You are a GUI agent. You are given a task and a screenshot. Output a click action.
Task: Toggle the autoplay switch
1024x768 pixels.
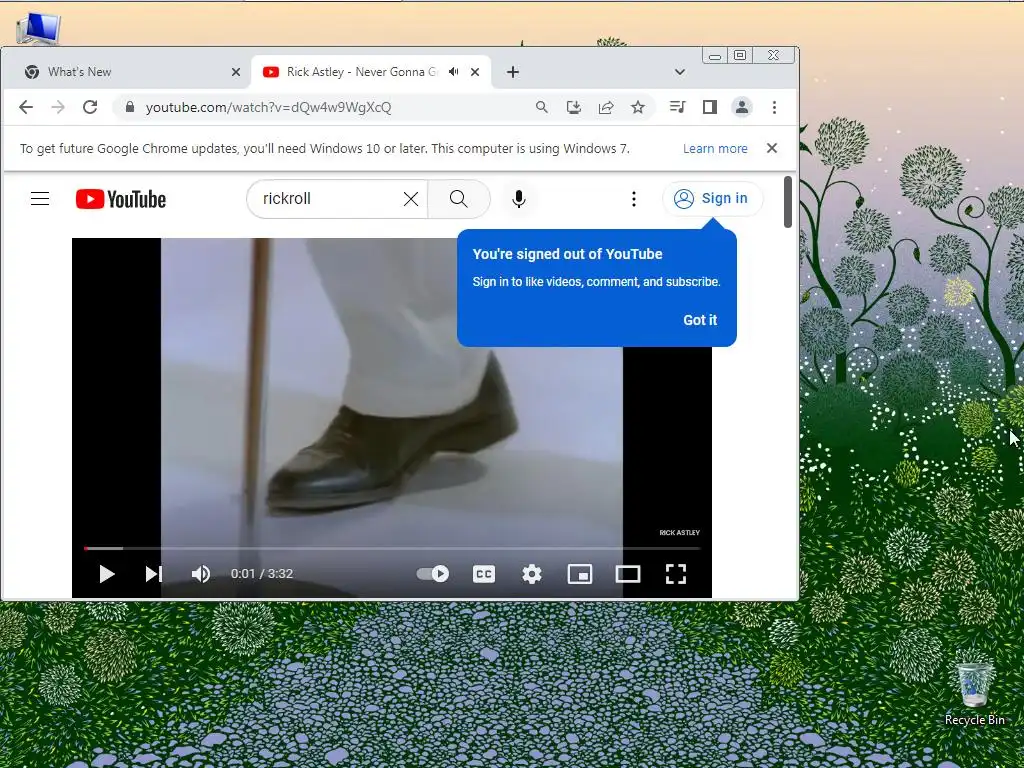pyautogui.click(x=432, y=573)
